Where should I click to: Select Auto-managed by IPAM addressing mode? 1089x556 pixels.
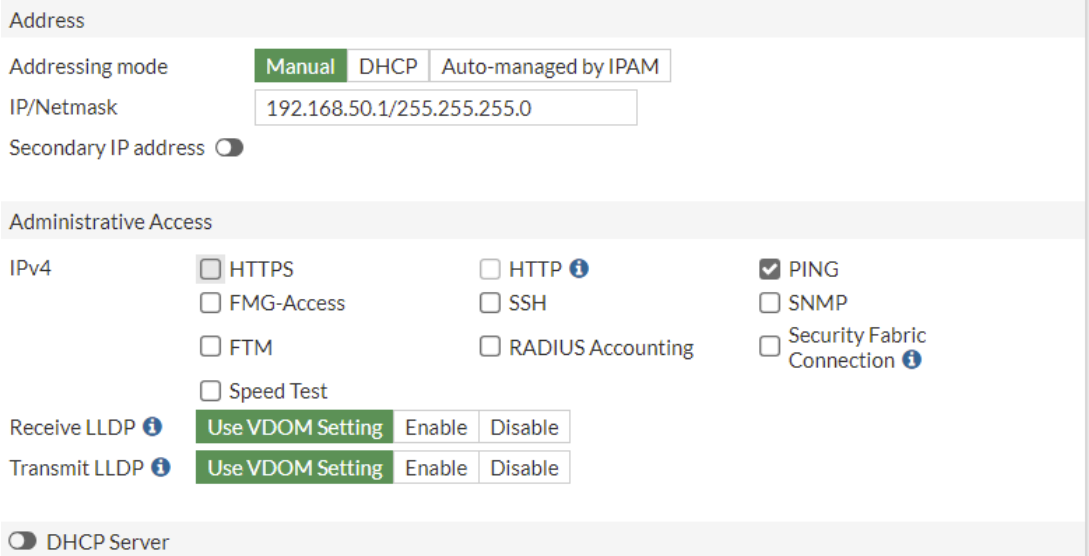(x=550, y=67)
